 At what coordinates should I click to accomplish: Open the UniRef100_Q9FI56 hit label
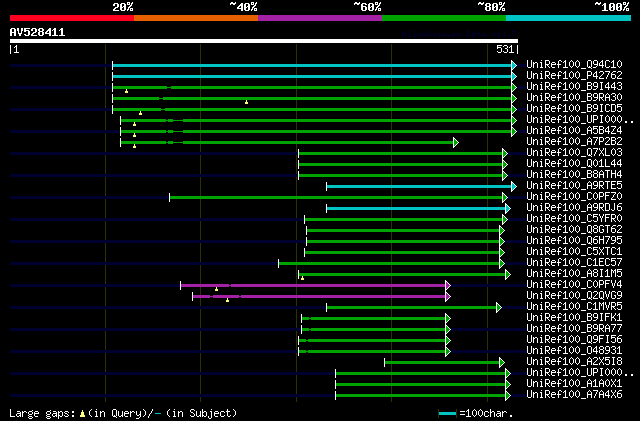click(574, 340)
